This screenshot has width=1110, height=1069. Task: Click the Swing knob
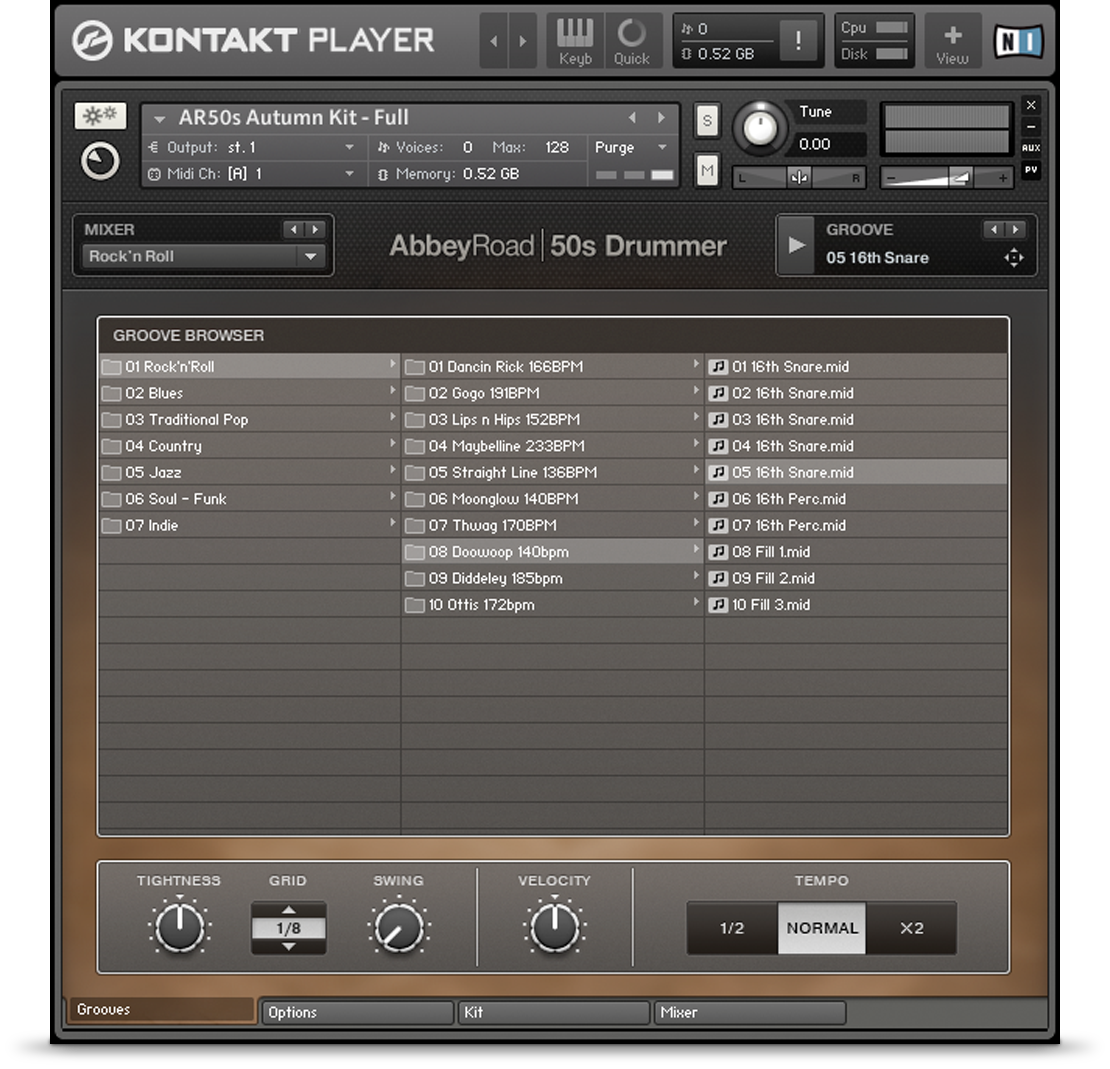[399, 928]
